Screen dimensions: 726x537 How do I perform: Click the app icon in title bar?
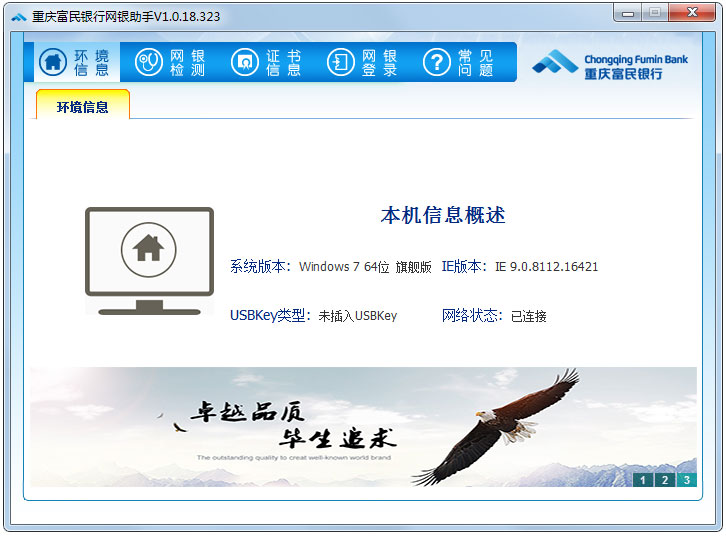[x=19, y=17]
